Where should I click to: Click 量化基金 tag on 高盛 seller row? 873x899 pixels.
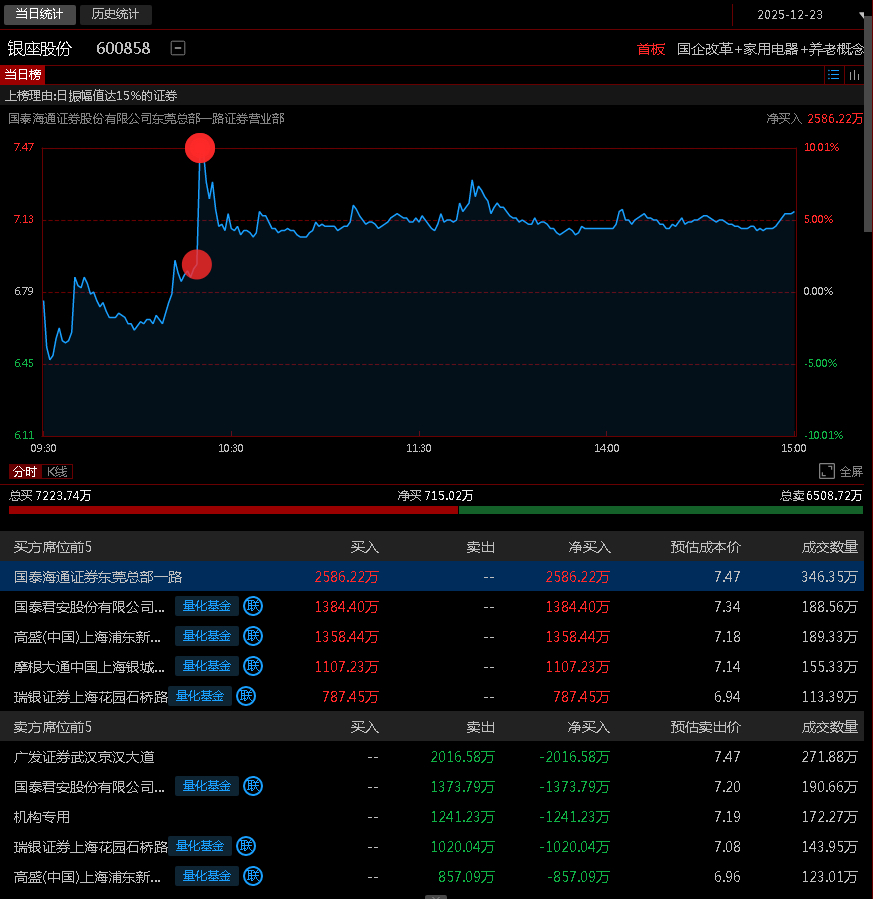(206, 876)
